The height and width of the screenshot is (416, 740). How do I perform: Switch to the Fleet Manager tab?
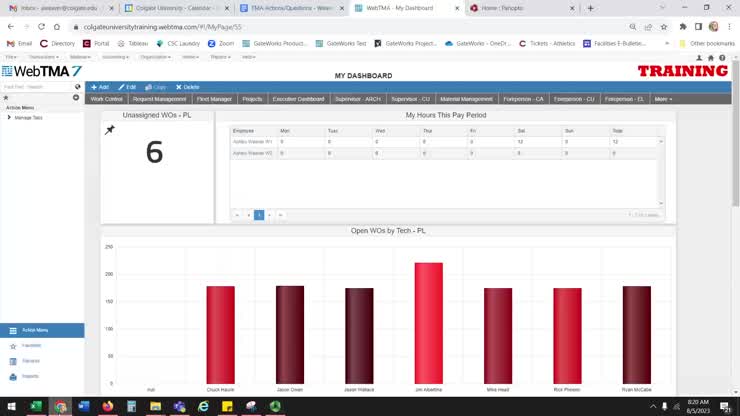coord(214,99)
